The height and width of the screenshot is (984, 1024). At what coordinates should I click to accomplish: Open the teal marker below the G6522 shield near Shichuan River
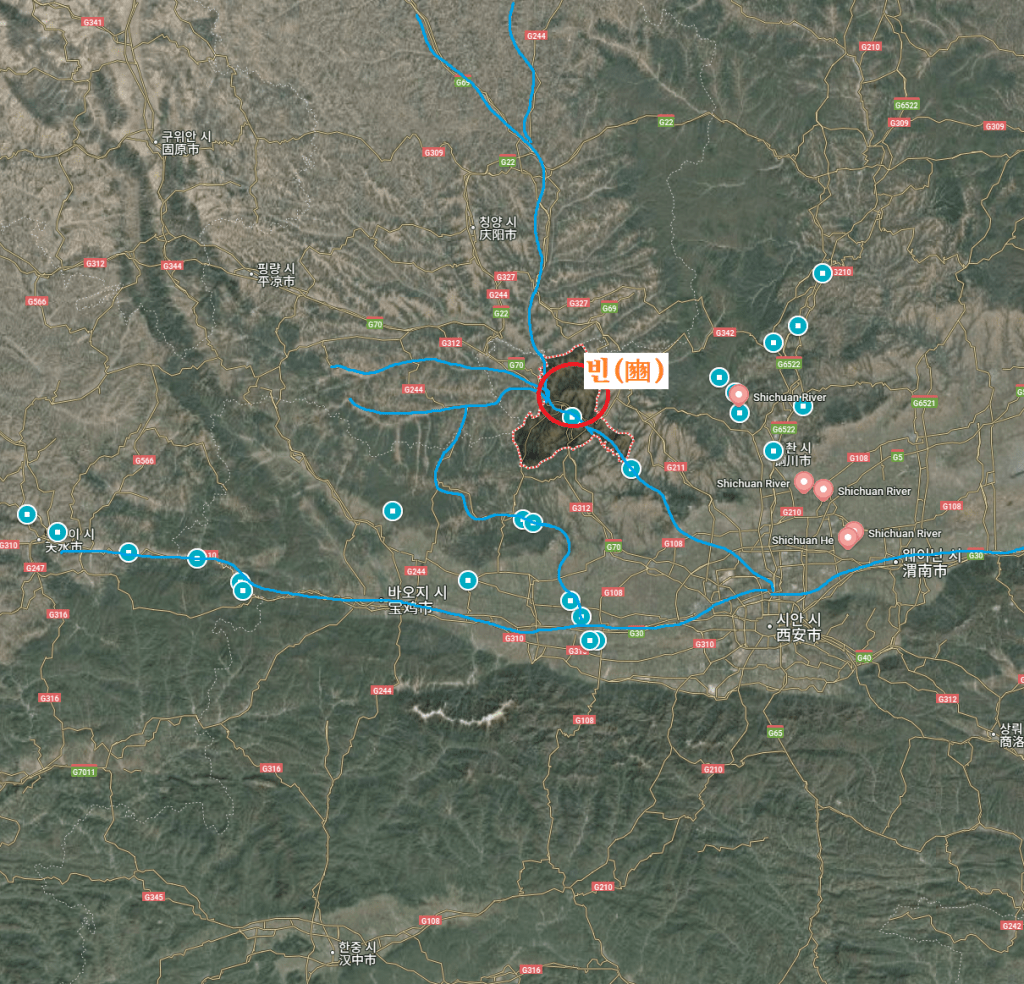click(803, 407)
